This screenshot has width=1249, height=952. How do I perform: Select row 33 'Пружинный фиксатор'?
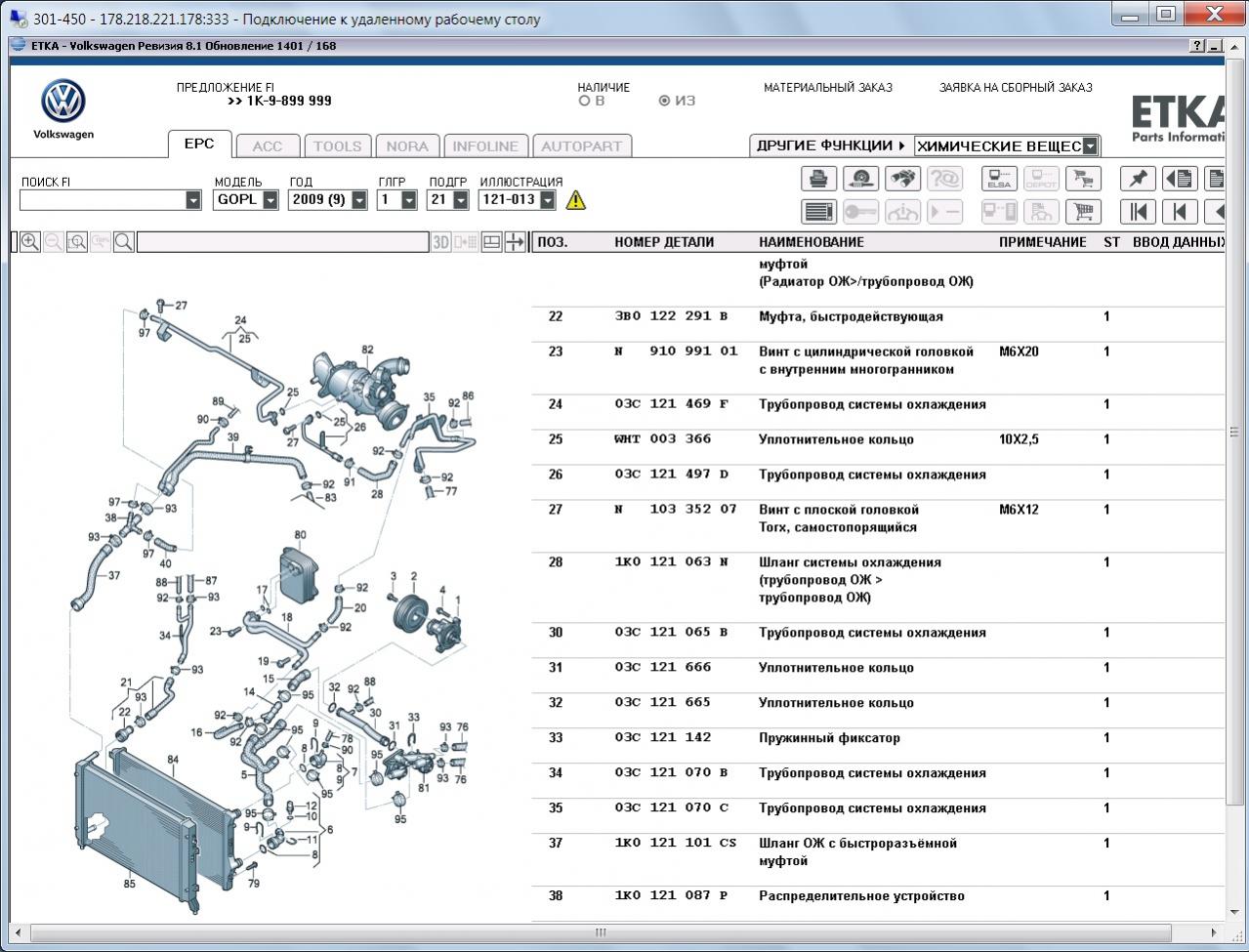coord(877,738)
